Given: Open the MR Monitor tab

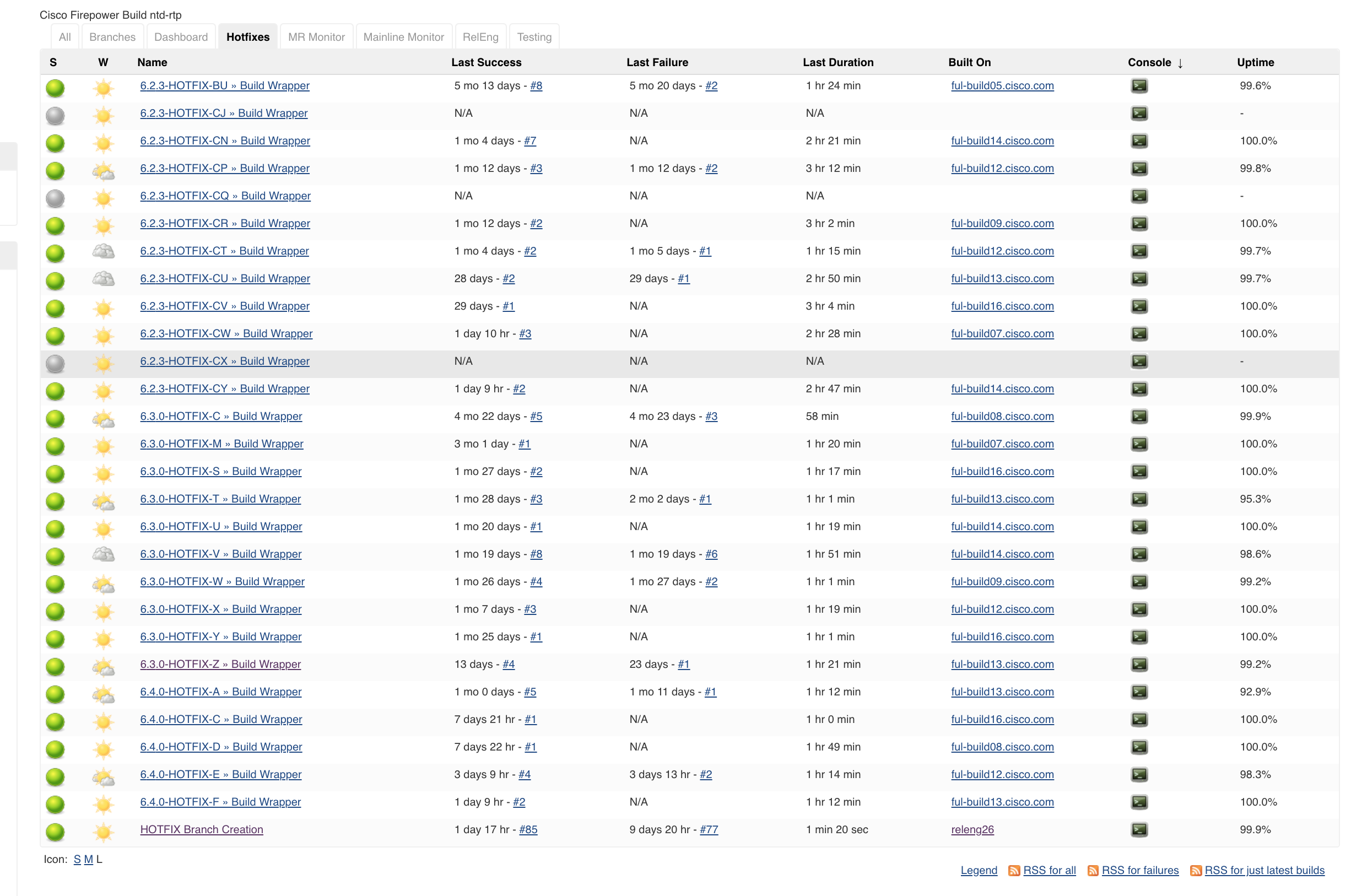Looking at the screenshot, I should pos(316,36).
